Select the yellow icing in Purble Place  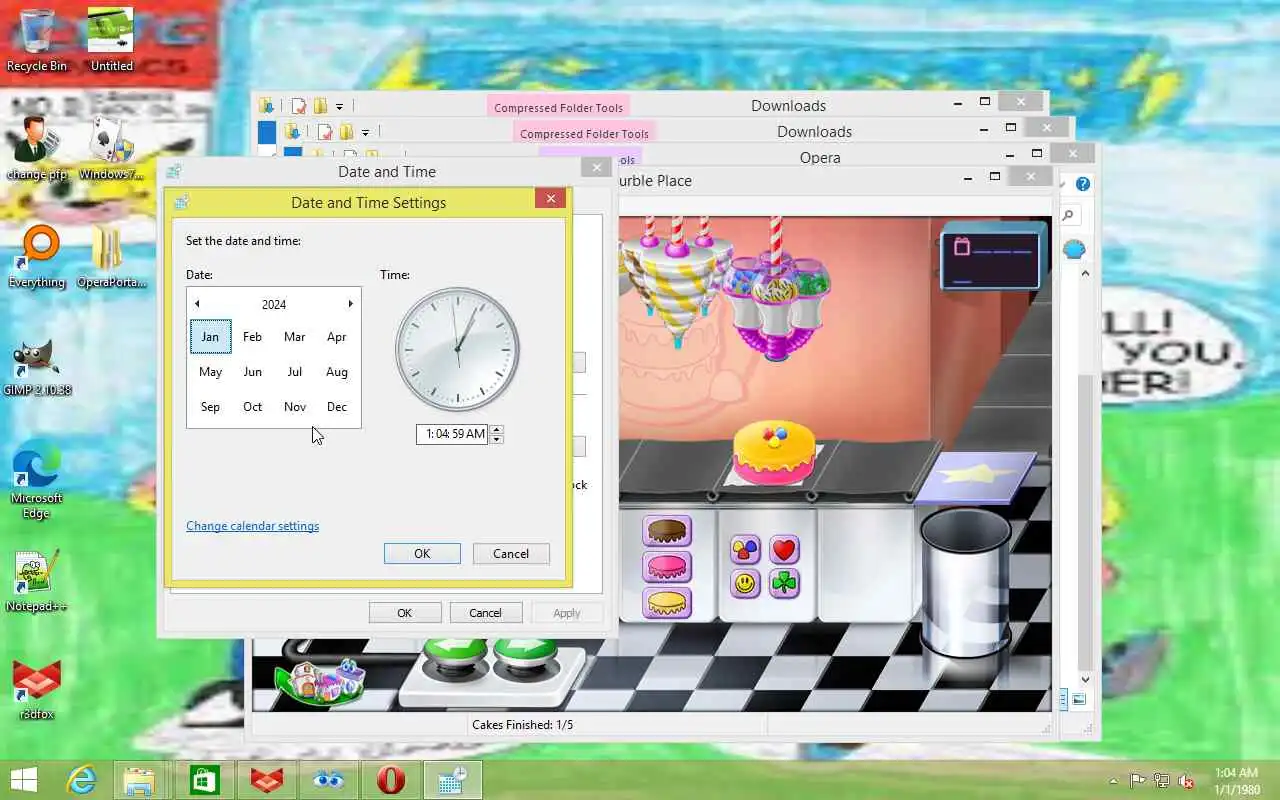pyautogui.click(x=667, y=602)
